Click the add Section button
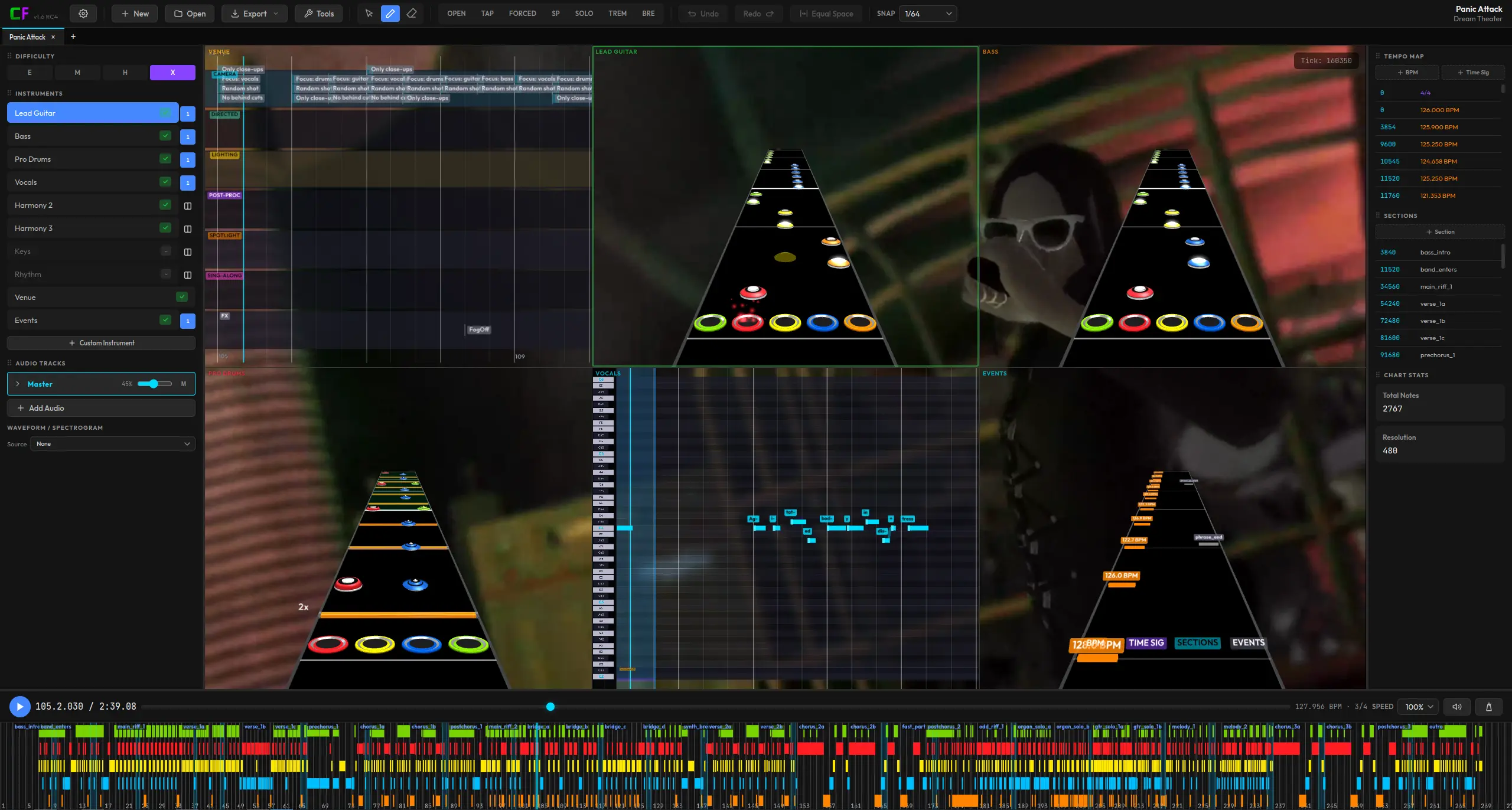Viewport: 1512px width, 810px height. pos(1440,232)
